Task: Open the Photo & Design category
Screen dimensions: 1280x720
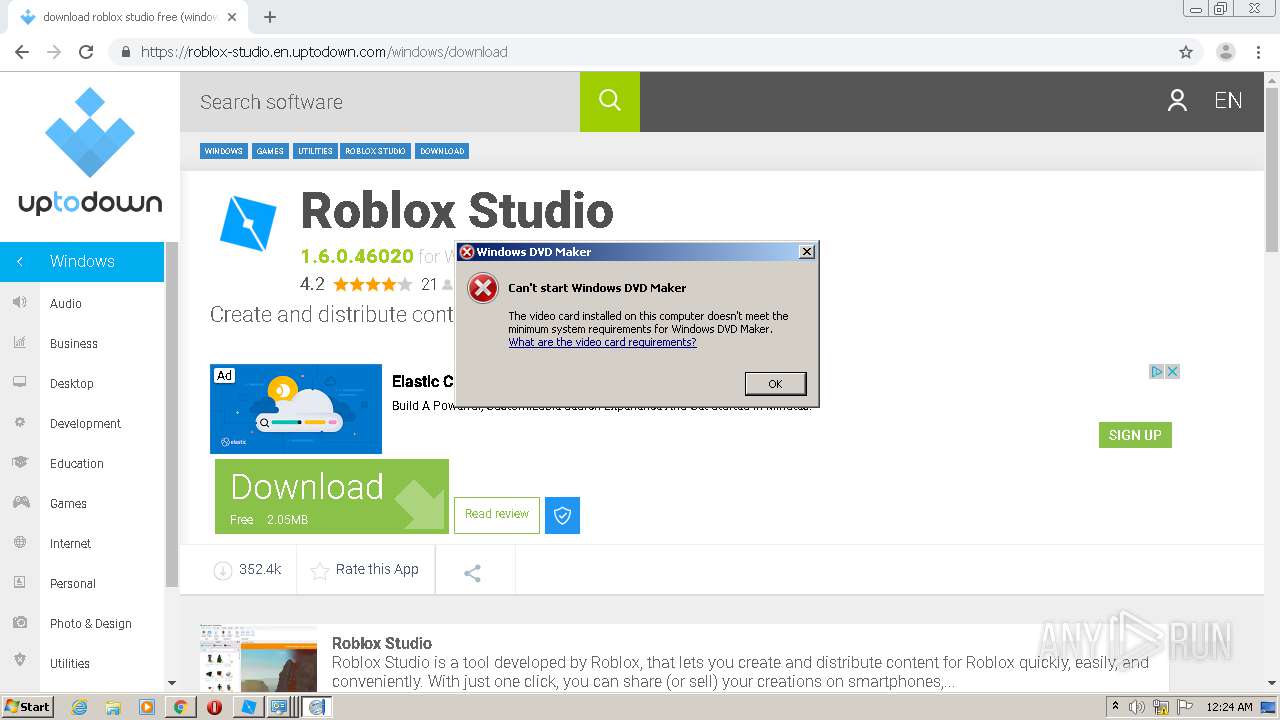Action: (91, 623)
